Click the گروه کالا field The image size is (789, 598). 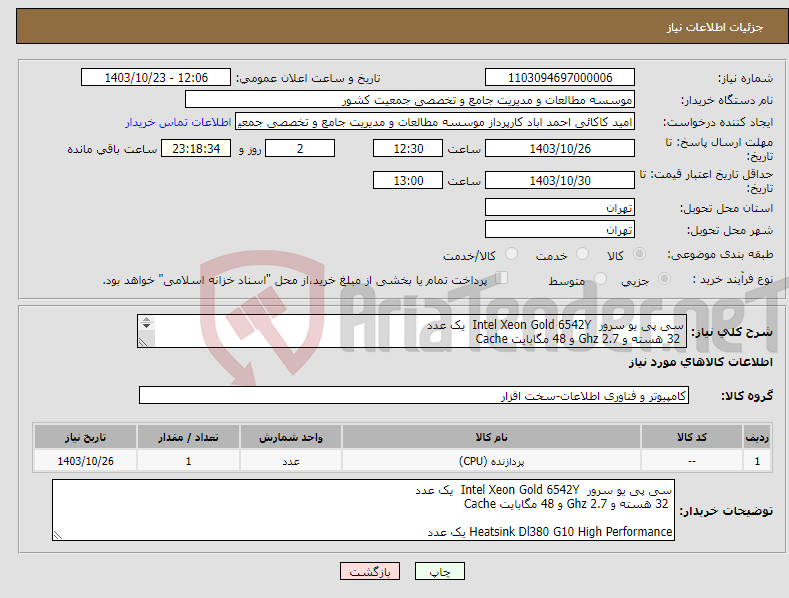click(414, 396)
